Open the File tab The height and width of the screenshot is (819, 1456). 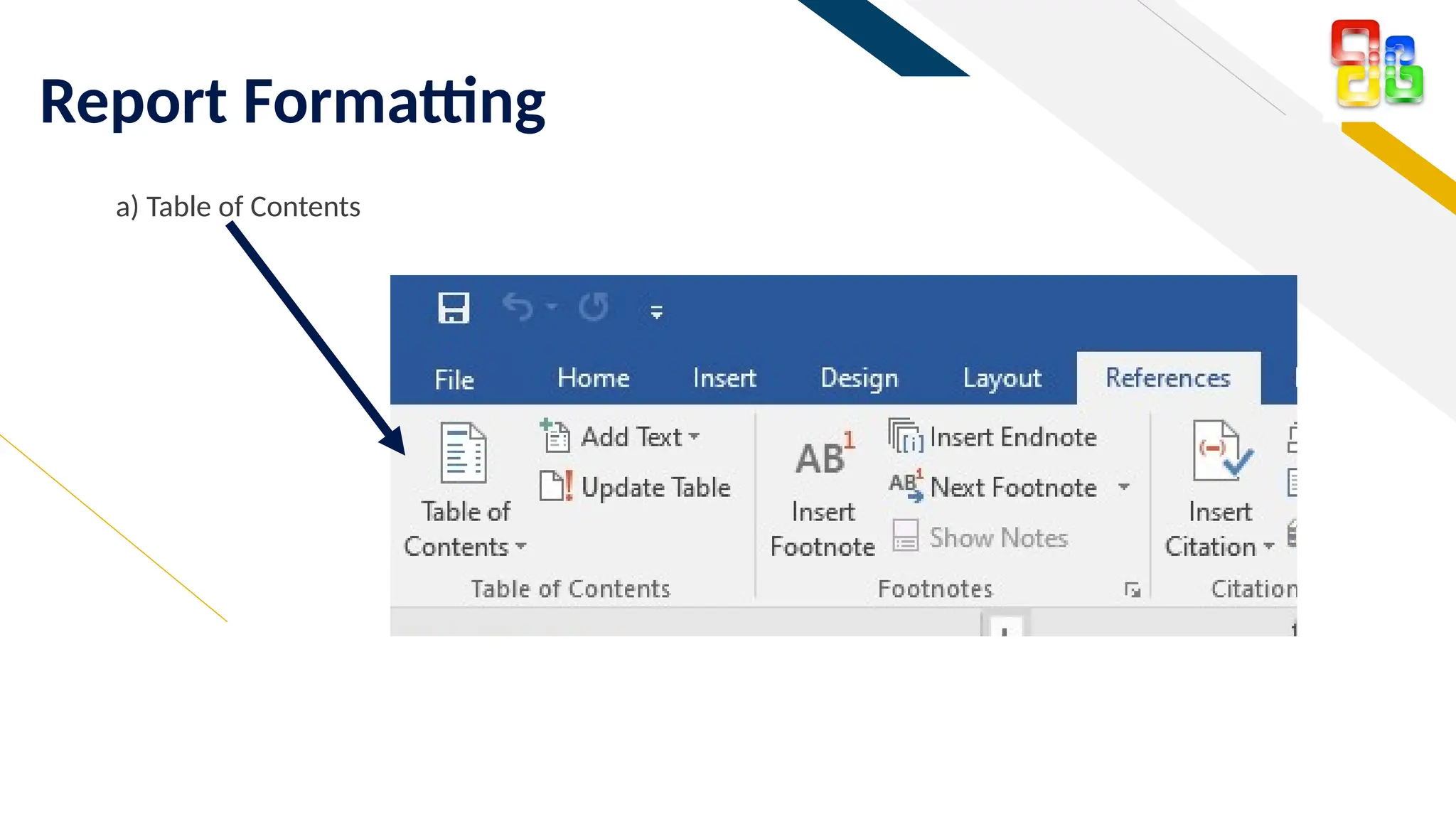coord(454,379)
